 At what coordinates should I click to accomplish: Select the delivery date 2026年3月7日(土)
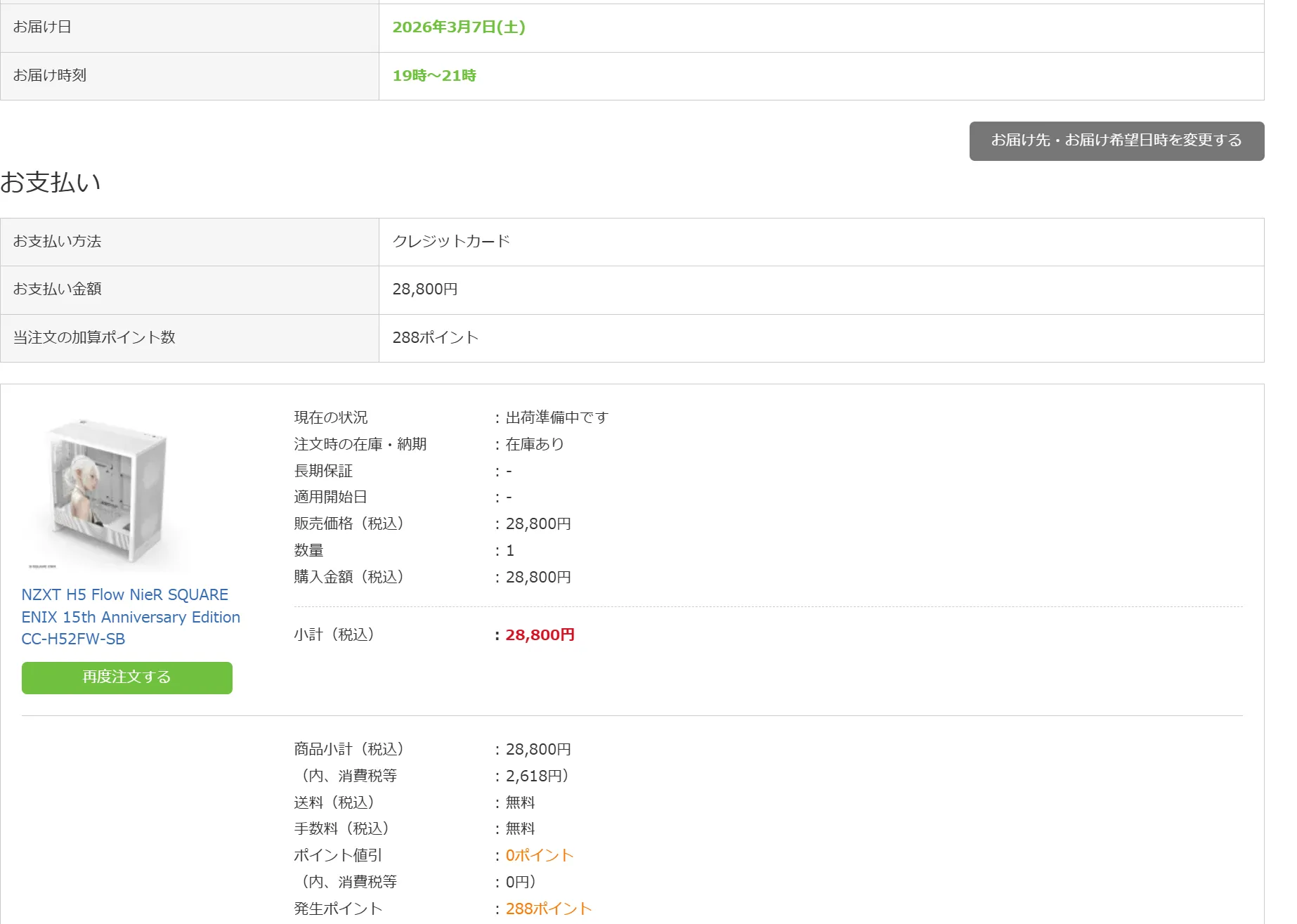(458, 27)
